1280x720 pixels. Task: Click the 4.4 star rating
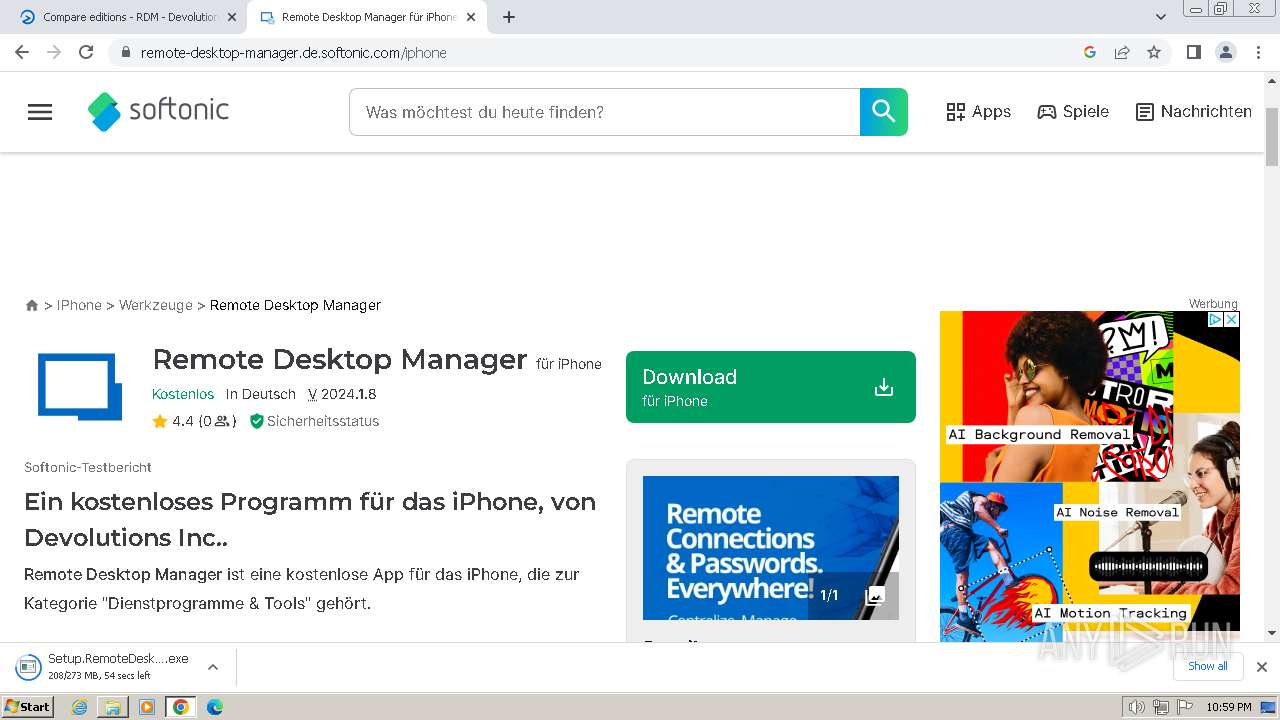pyautogui.click(x=173, y=422)
